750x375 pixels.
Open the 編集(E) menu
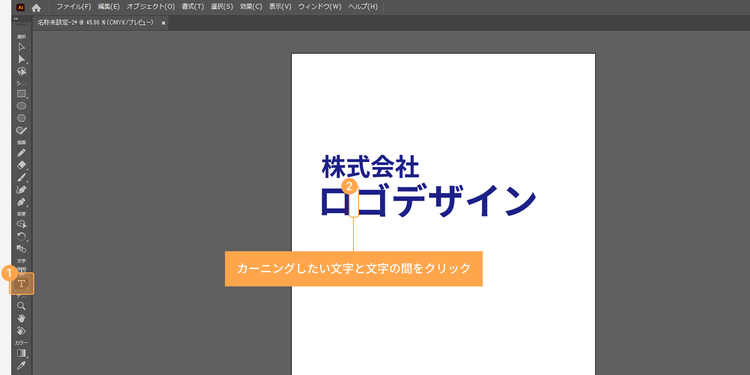coord(109,7)
